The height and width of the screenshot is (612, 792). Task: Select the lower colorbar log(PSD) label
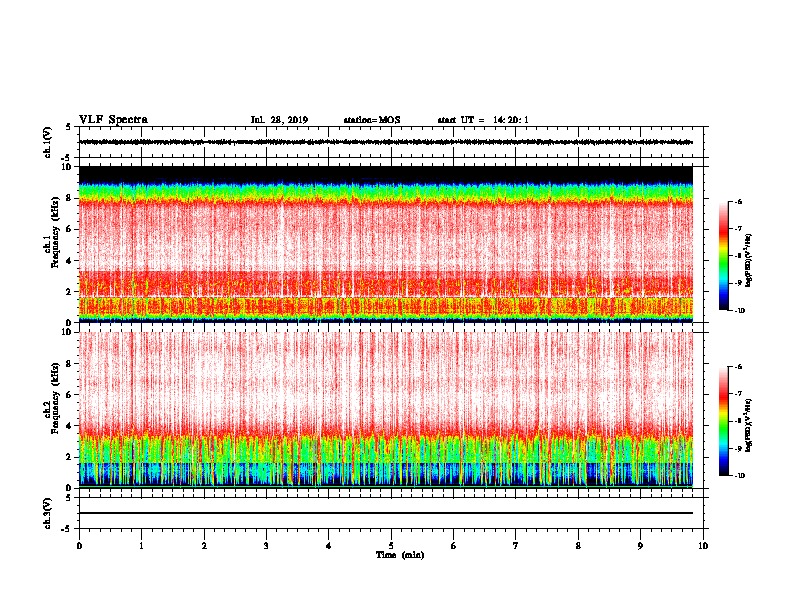(749, 425)
